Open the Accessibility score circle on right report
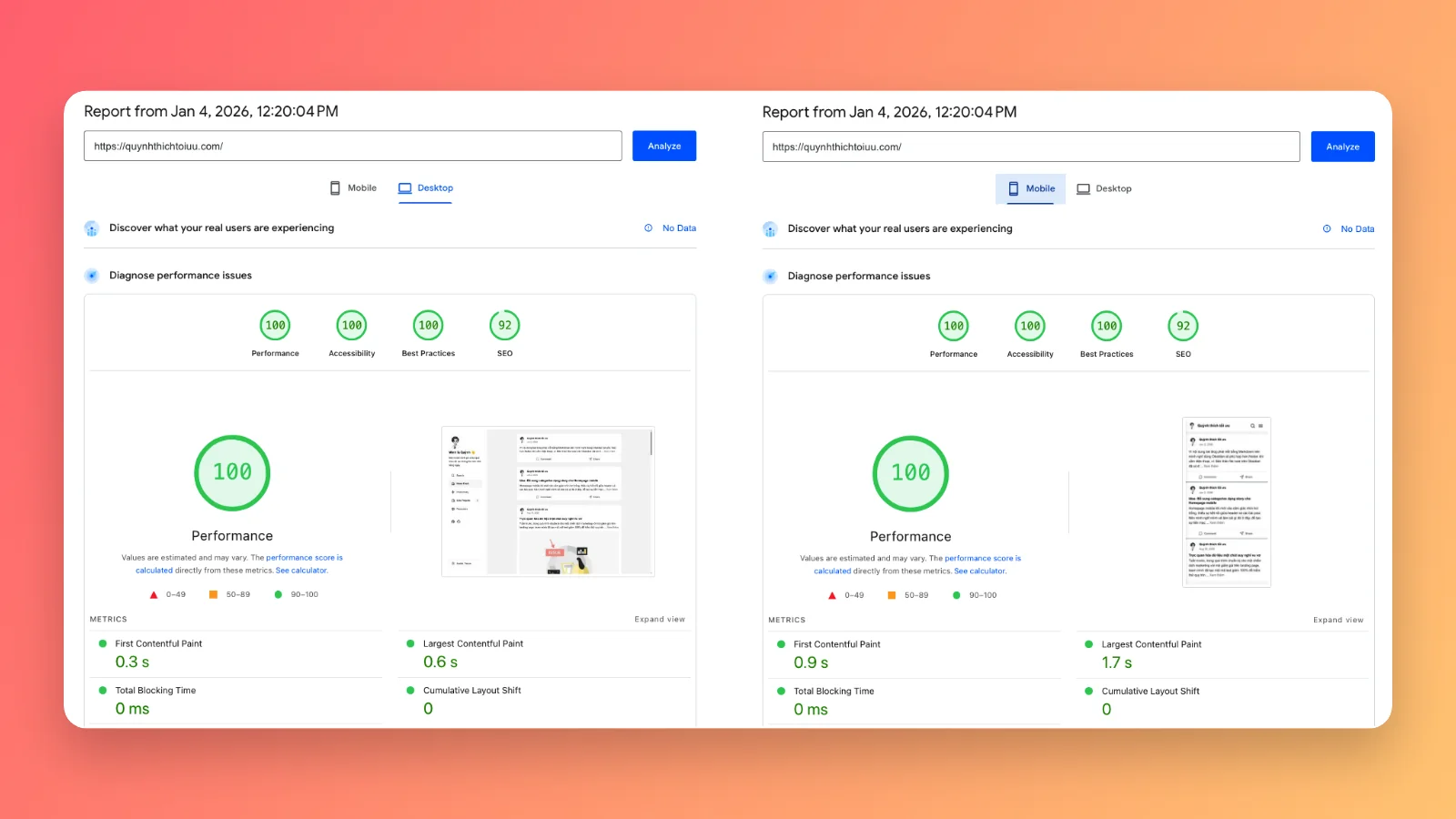Image resolution: width=1456 pixels, height=819 pixels. (1029, 325)
